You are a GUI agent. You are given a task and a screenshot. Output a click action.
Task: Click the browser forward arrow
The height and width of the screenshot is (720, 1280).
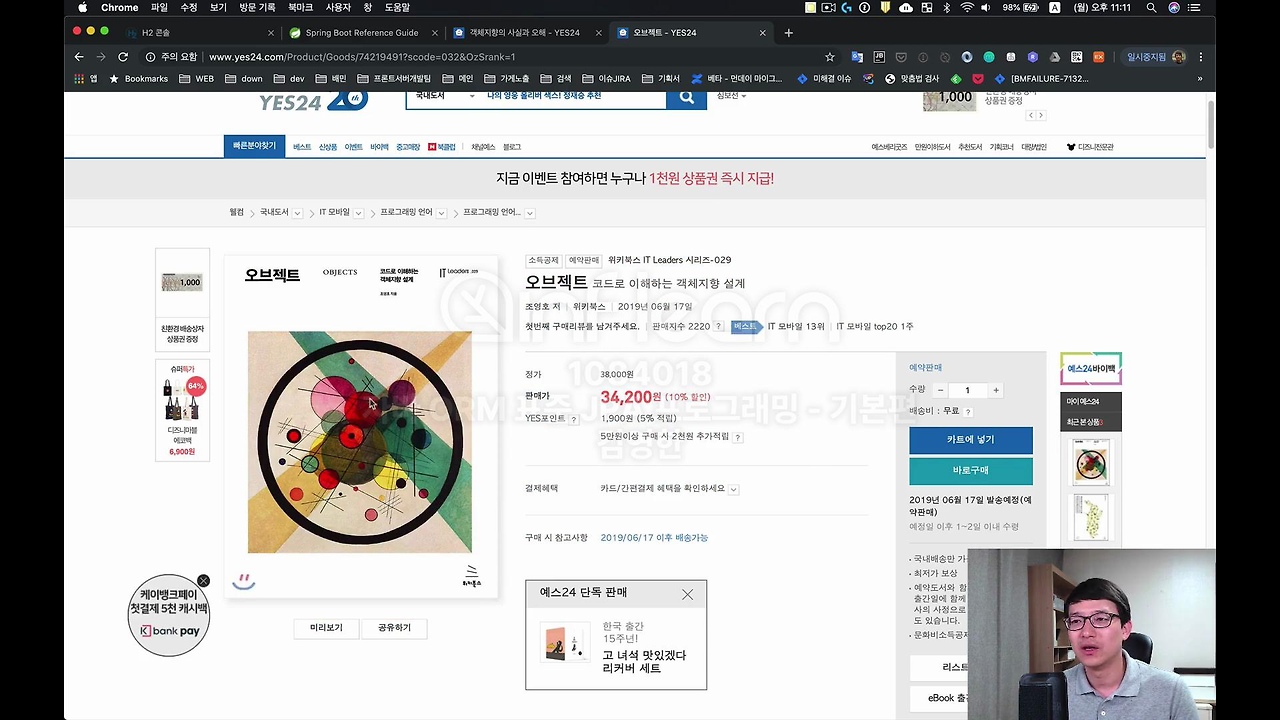click(x=100, y=57)
